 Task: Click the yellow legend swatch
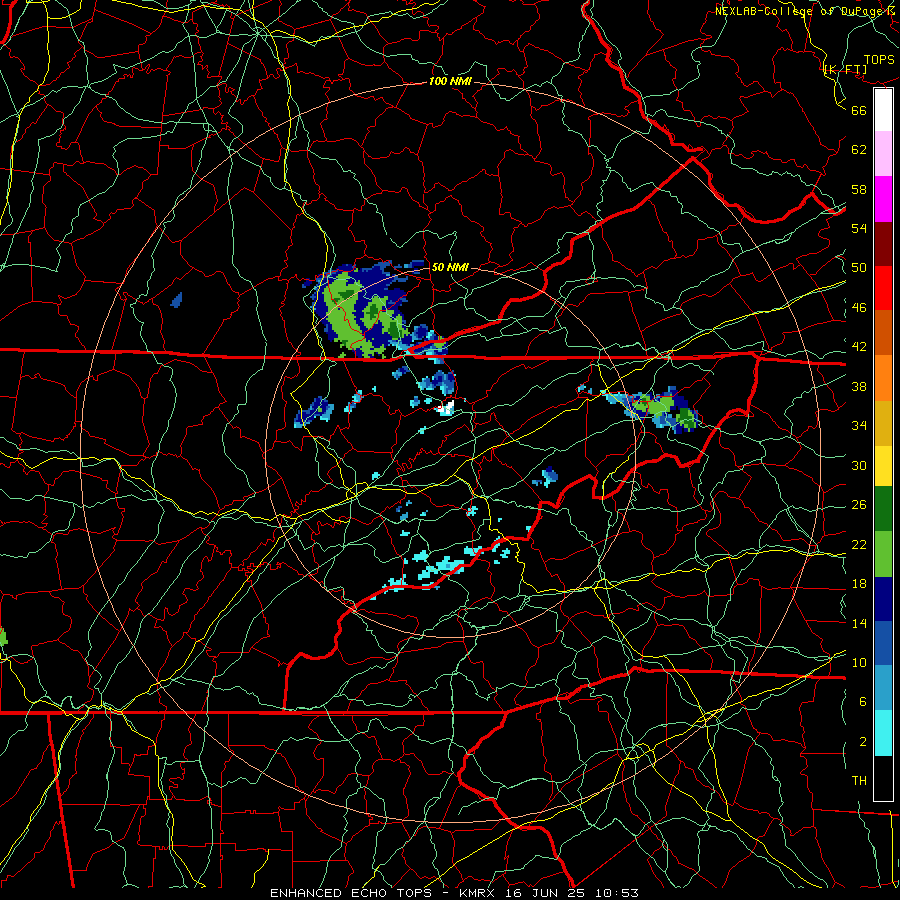[x=883, y=465]
